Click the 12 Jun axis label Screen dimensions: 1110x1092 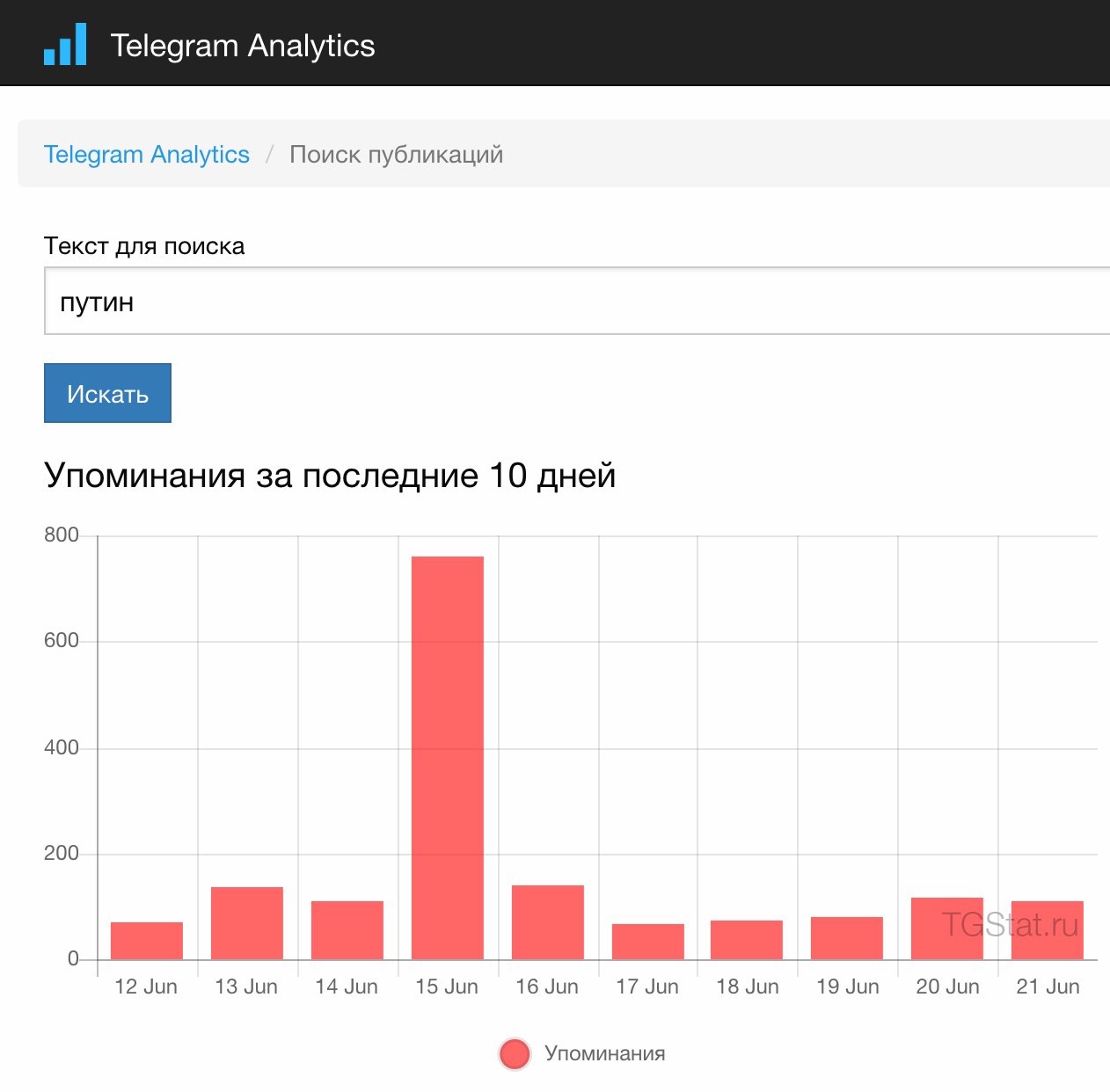(x=146, y=986)
